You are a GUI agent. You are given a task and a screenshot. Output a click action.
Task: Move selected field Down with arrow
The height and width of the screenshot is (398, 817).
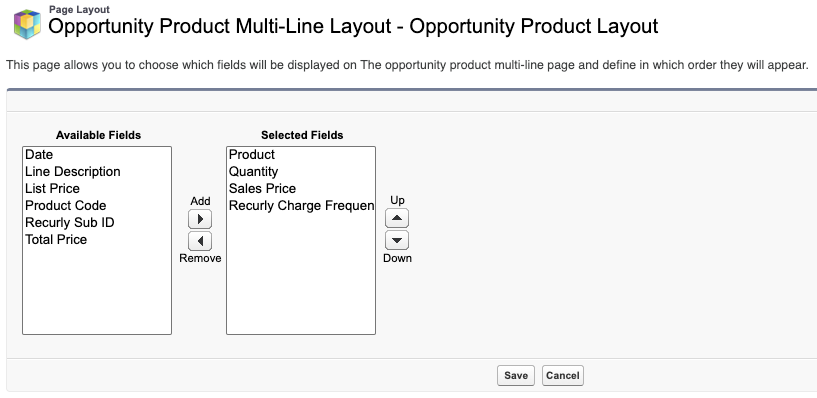click(397, 240)
